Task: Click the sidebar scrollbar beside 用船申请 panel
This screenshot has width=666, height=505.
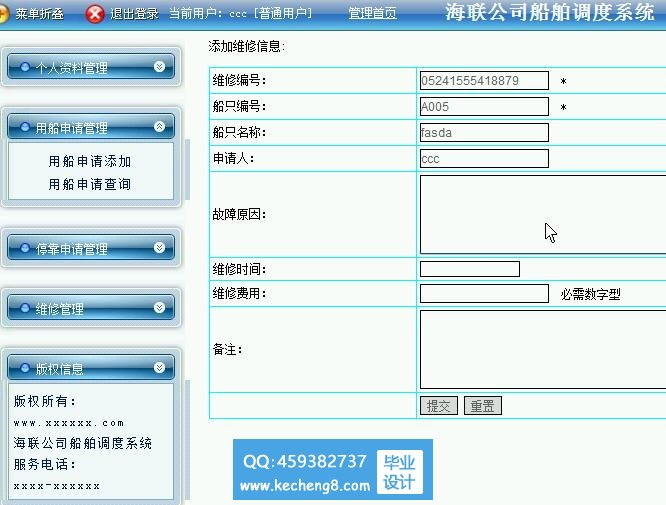Action: pyautogui.click(x=187, y=169)
